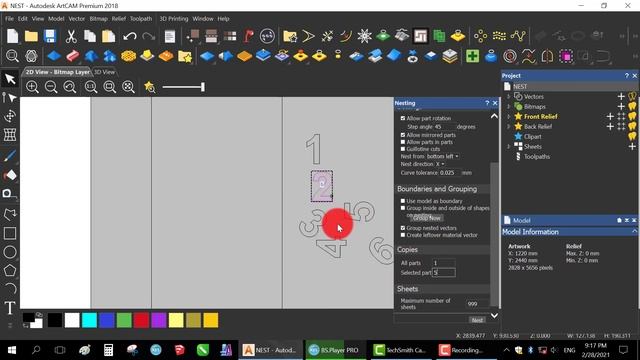
Task: Click the New Model icon
Action: [13, 36]
